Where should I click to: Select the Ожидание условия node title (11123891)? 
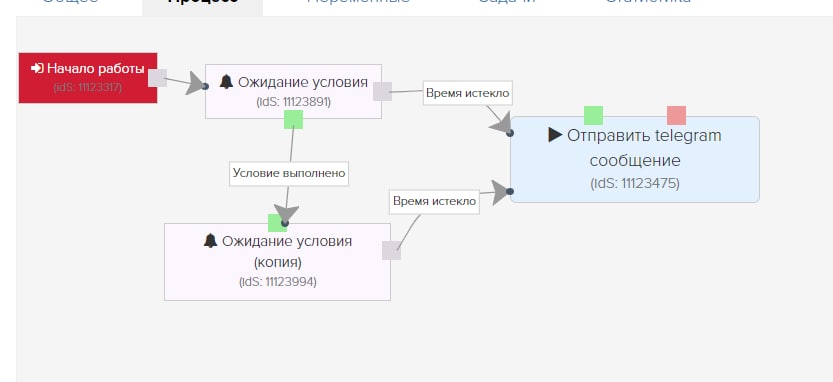(x=303, y=82)
